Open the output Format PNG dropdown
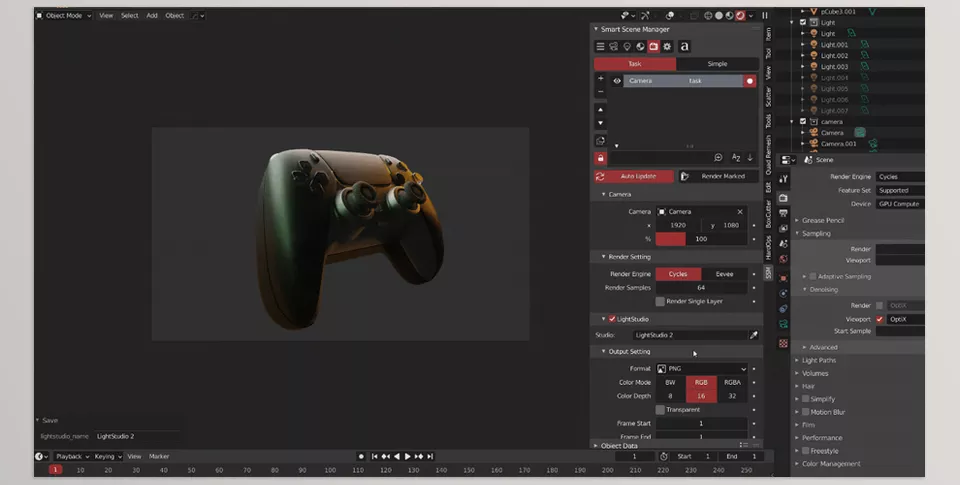Viewport: 960px width, 485px height. click(702, 369)
